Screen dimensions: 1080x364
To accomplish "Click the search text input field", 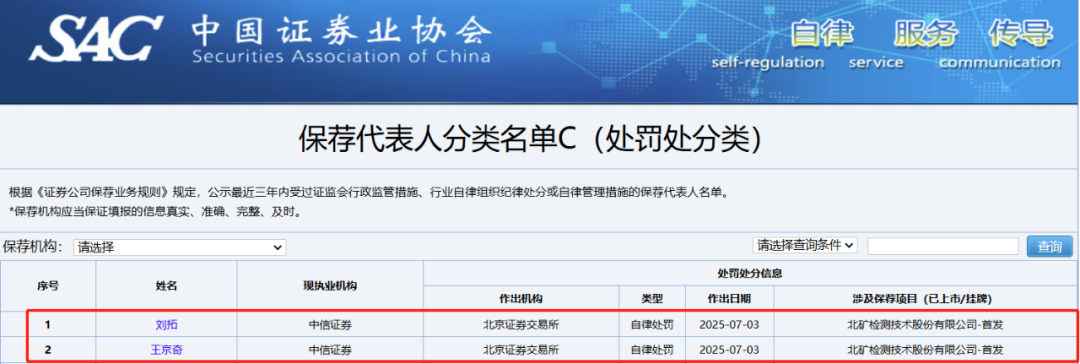I will 942,246.
